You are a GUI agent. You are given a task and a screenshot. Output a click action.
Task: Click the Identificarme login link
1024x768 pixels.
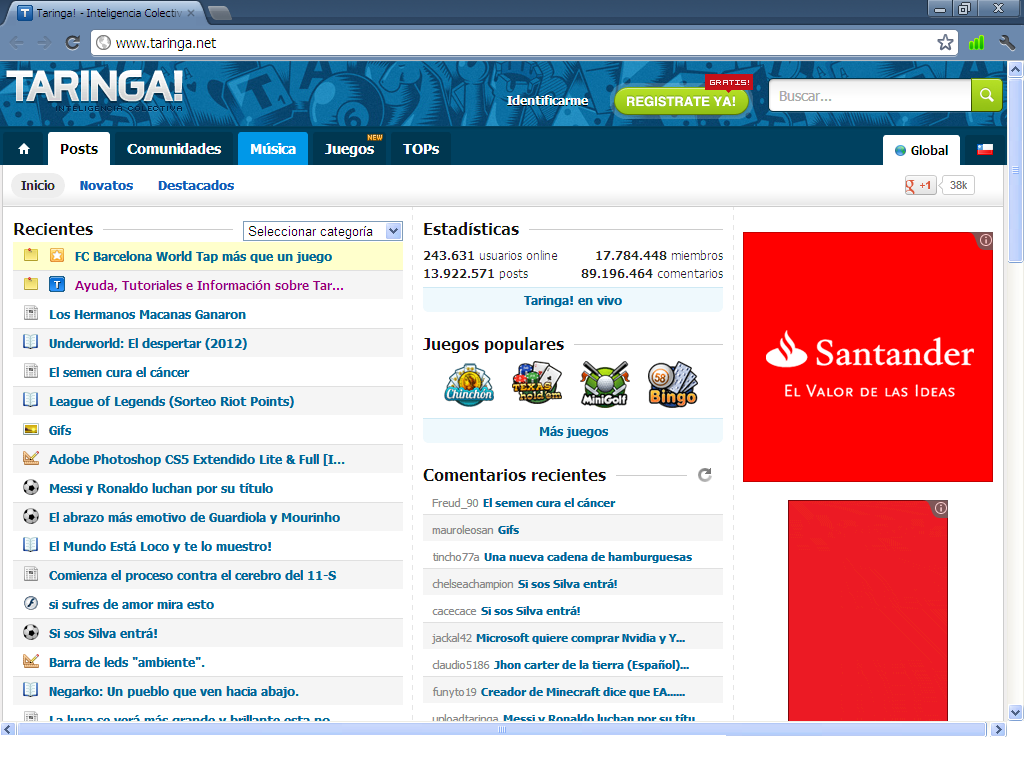(x=547, y=101)
